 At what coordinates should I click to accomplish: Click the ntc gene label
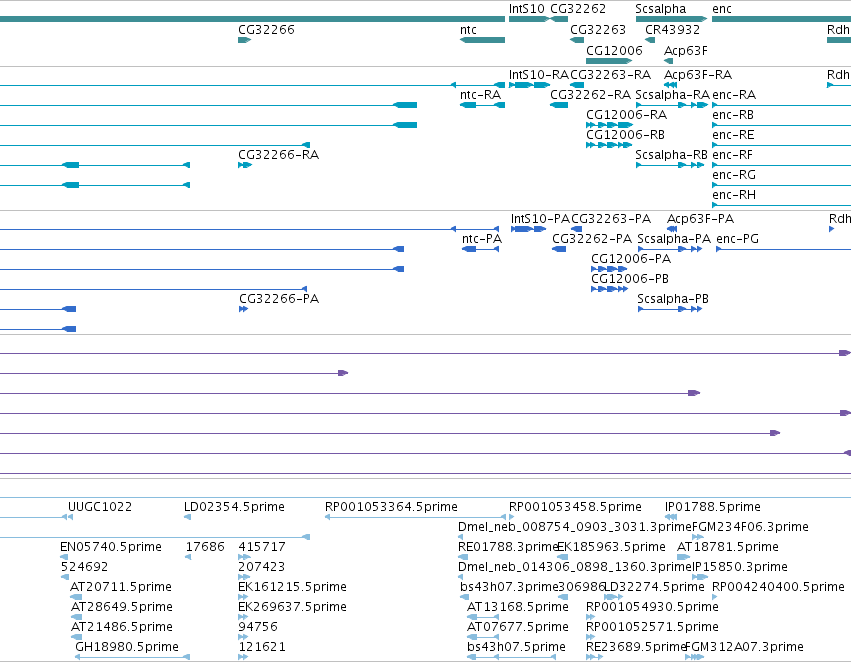pos(468,30)
